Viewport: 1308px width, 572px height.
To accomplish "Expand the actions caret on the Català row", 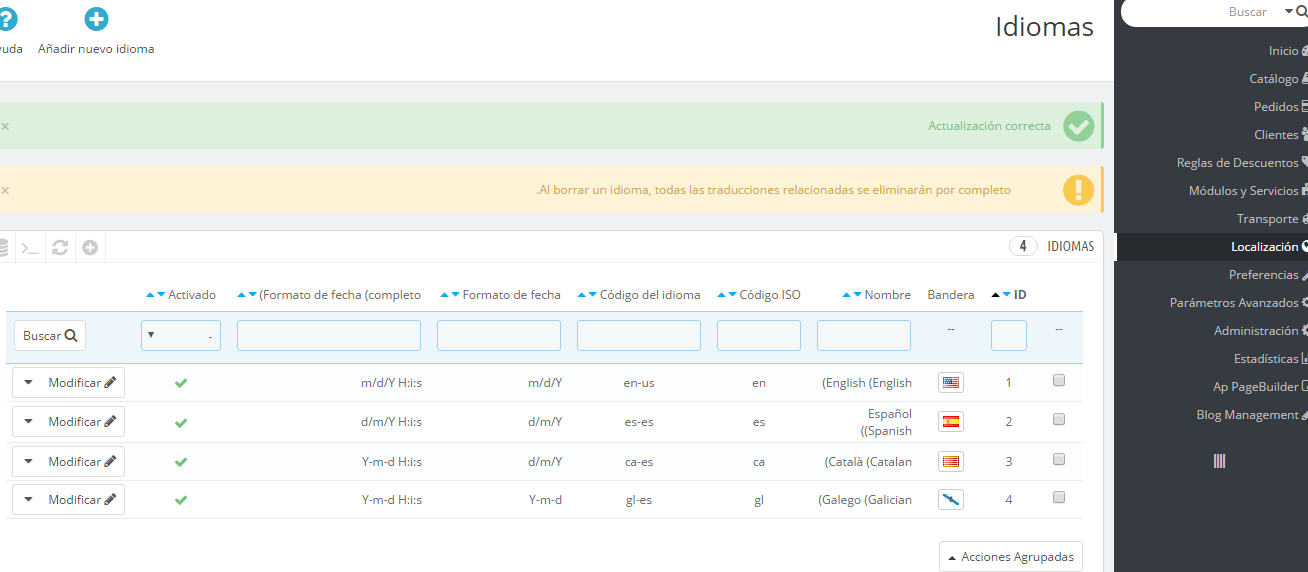I will (x=28, y=461).
